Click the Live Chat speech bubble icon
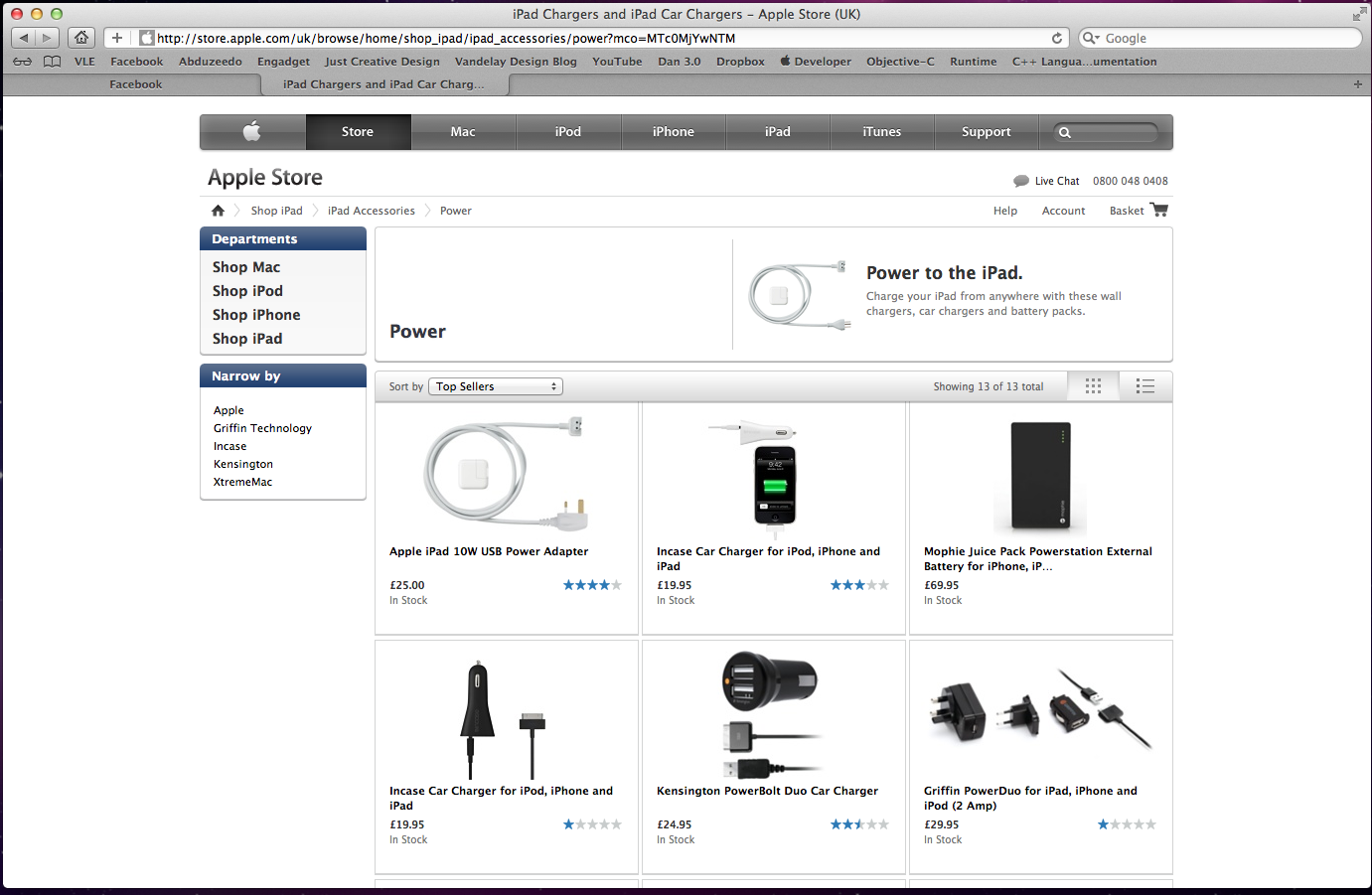The width and height of the screenshot is (1372, 895). point(1020,181)
